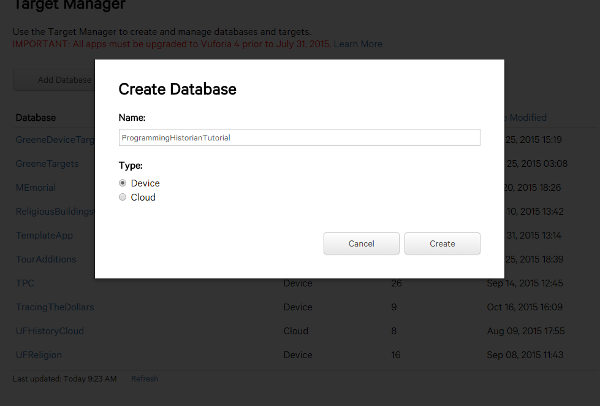Select the MEmorial database
Screen dimensions: 600x406
point(36,187)
